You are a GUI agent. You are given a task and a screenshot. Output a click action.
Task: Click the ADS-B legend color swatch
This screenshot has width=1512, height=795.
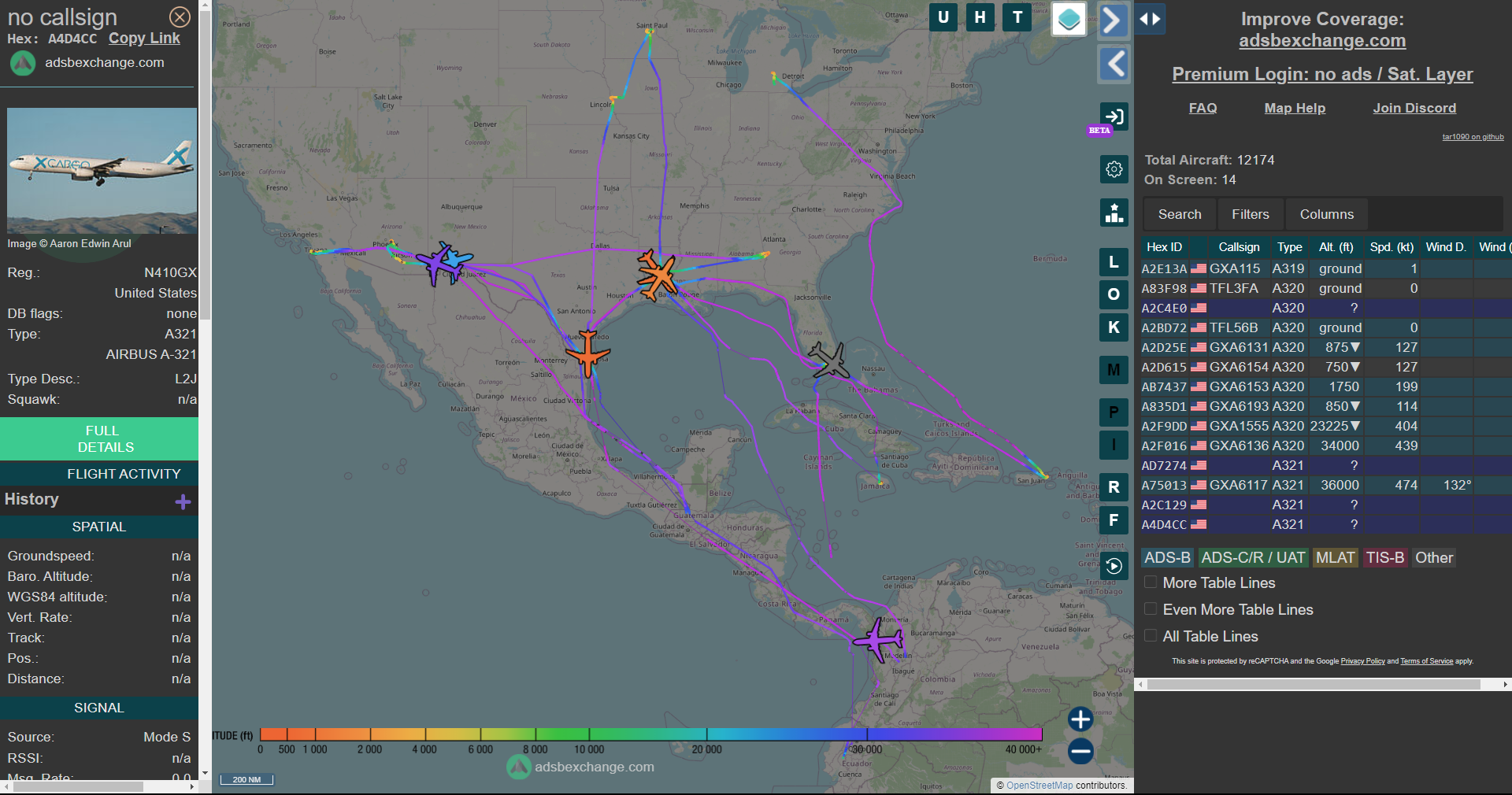(x=1167, y=557)
